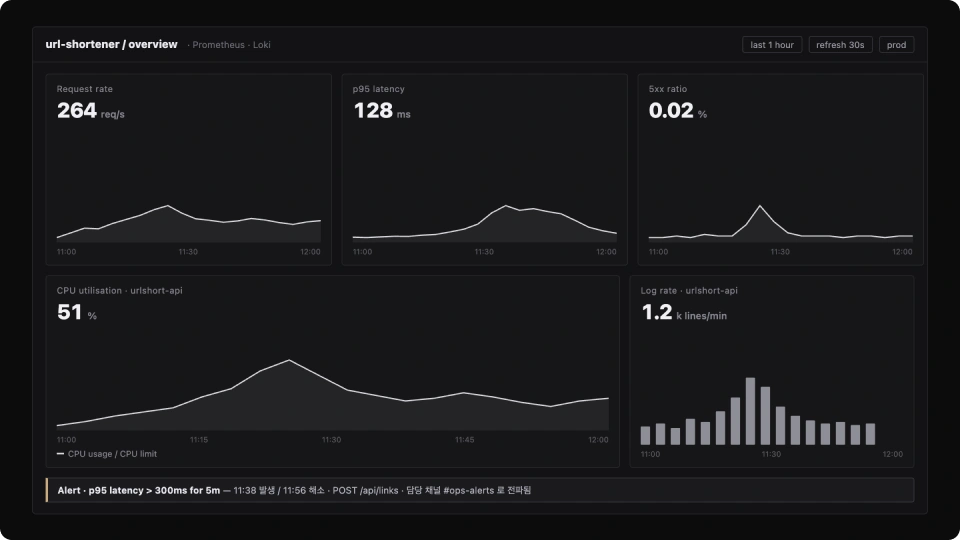Click the peak of the p95 latency graph

[x=506, y=206]
